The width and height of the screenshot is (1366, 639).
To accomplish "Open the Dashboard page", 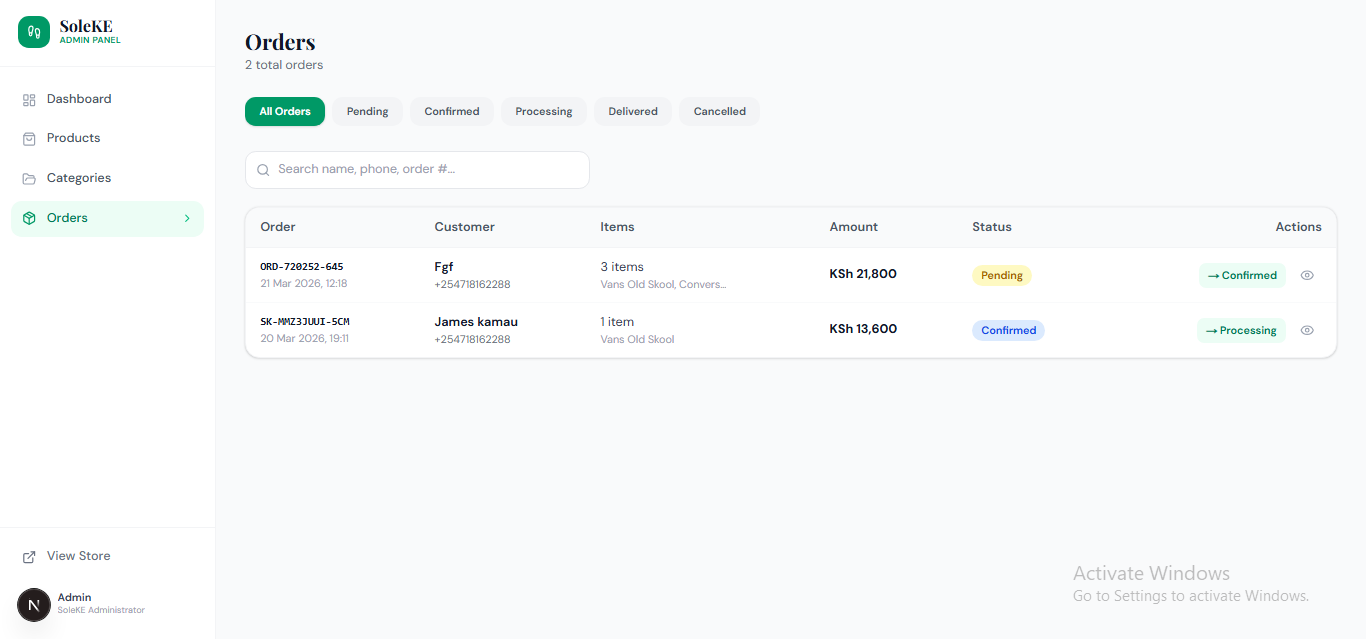I will (x=107, y=99).
